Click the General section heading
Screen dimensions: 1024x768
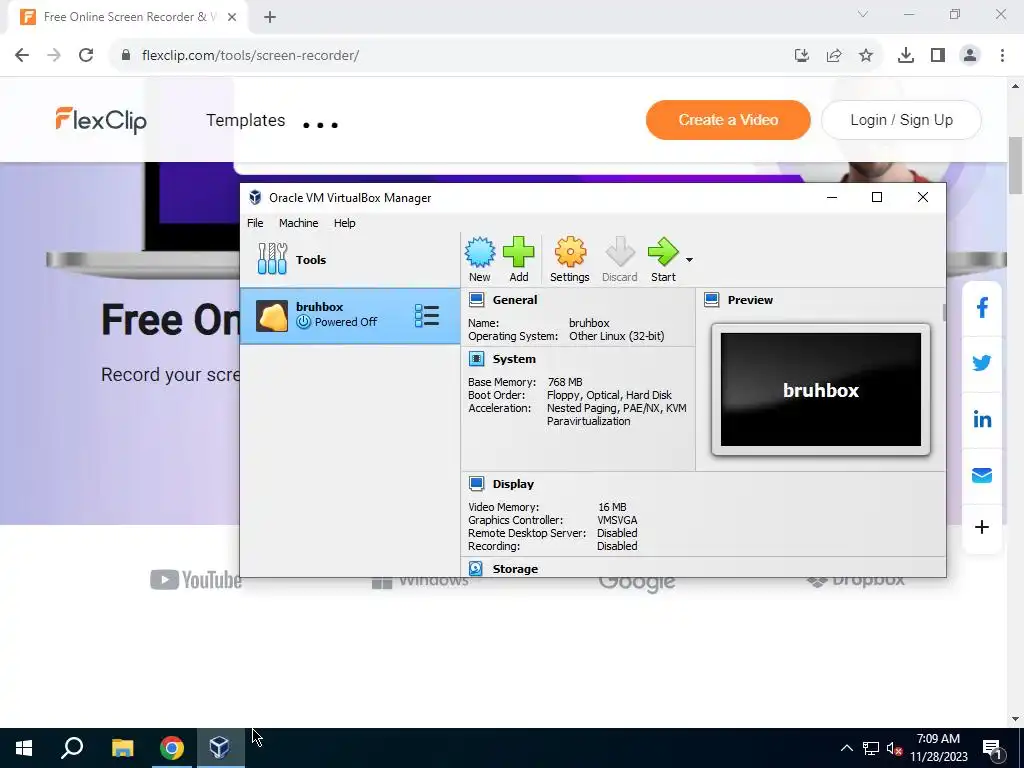pos(515,300)
